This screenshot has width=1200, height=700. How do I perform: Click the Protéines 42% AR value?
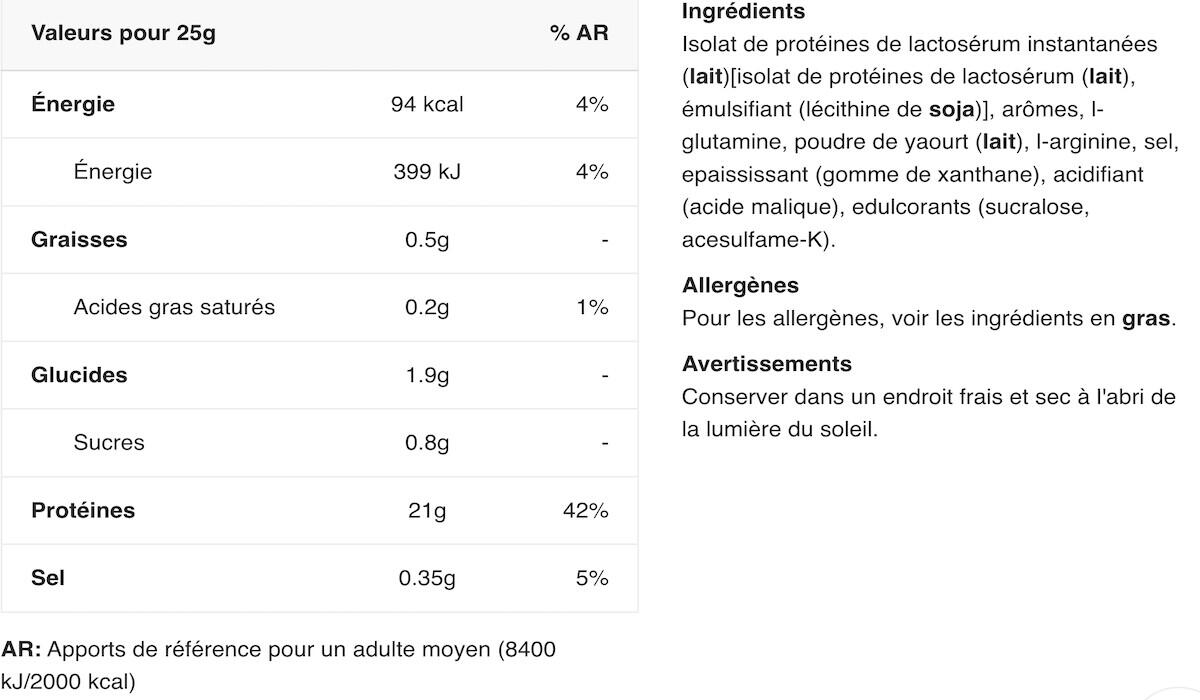coord(587,510)
